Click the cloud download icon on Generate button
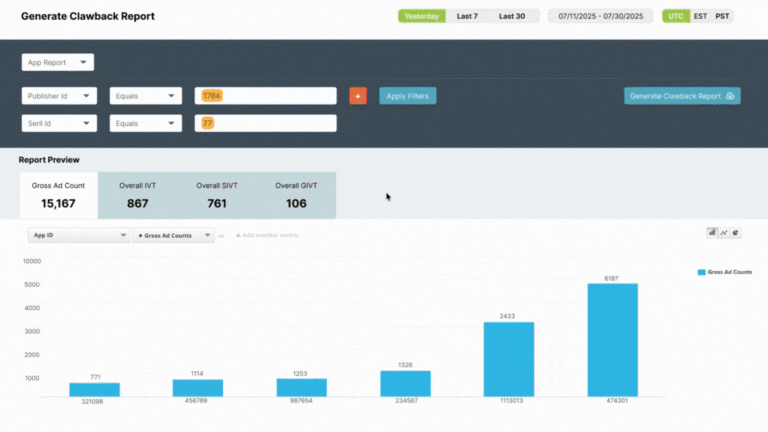The height and width of the screenshot is (432, 768). (x=730, y=96)
